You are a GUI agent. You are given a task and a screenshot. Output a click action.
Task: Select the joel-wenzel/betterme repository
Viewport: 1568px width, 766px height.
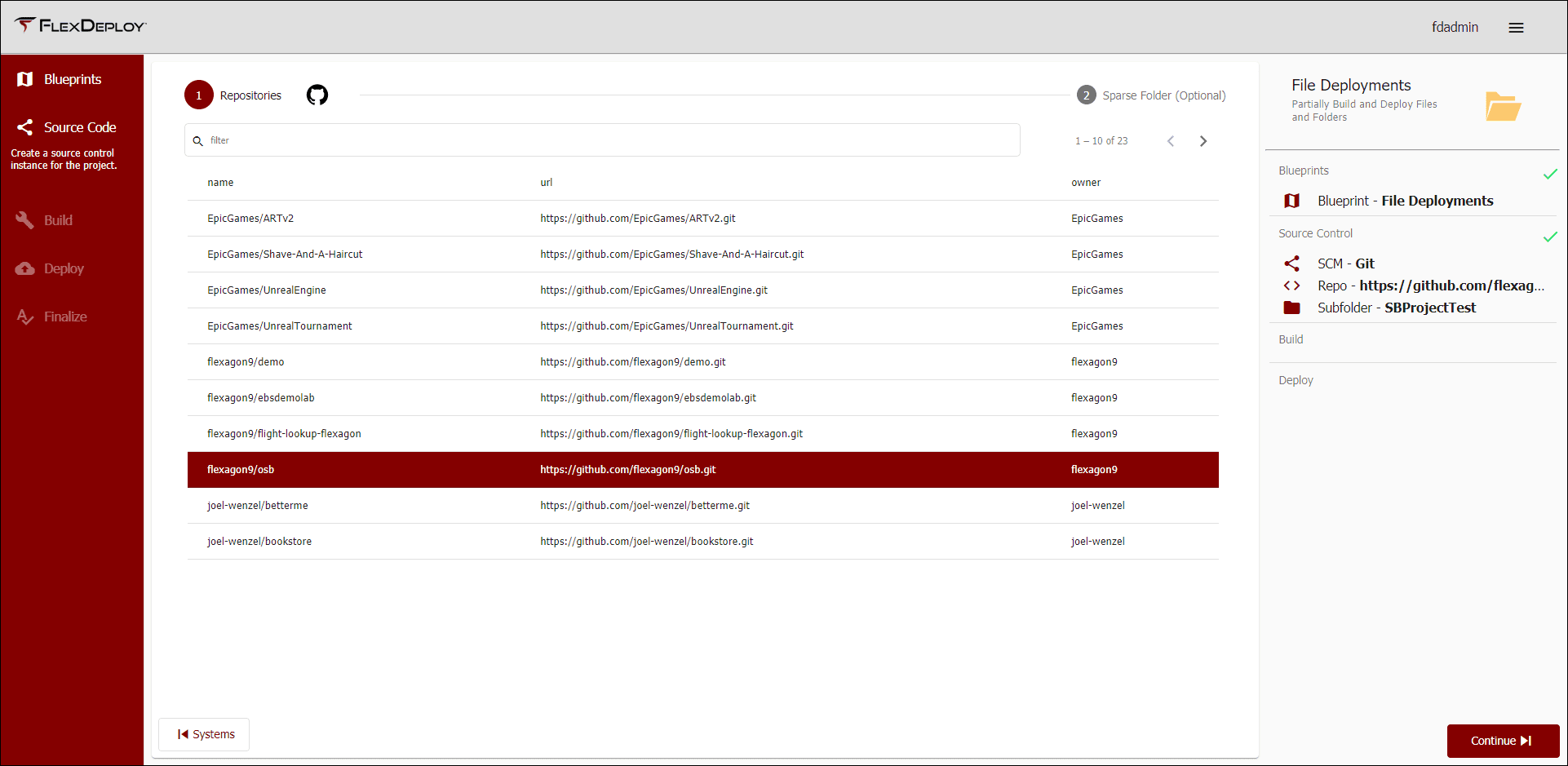click(703, 506)
